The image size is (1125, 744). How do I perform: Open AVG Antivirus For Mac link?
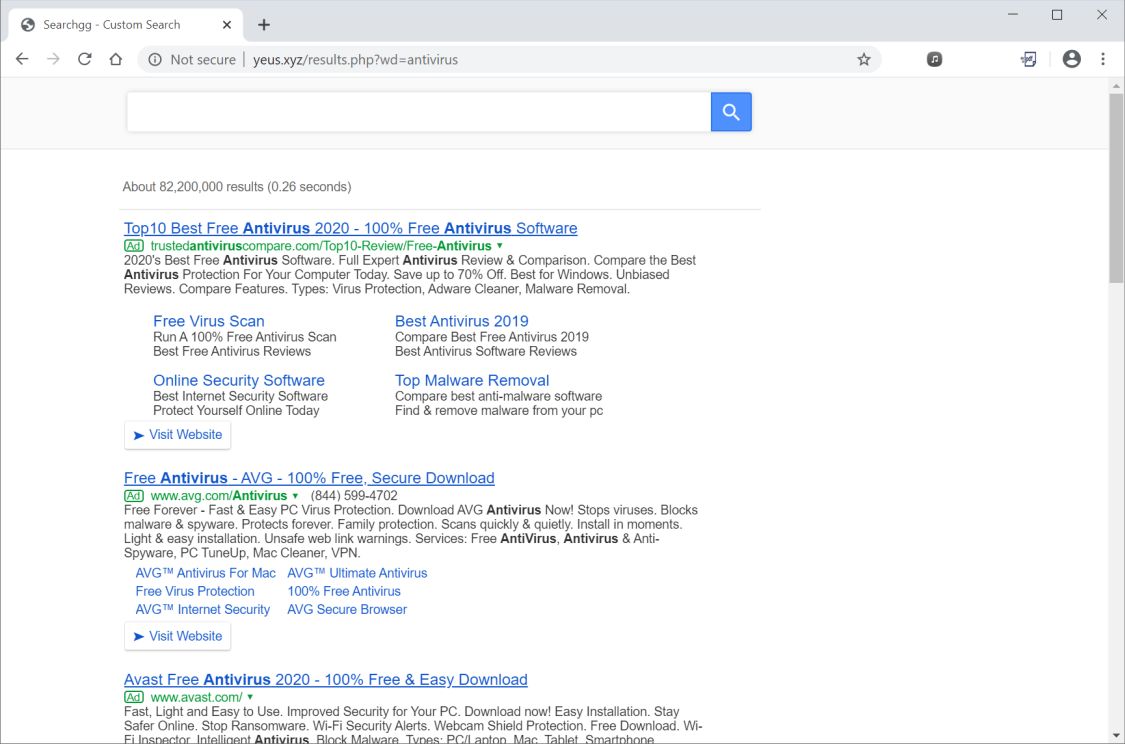click(x=205, y=573)
